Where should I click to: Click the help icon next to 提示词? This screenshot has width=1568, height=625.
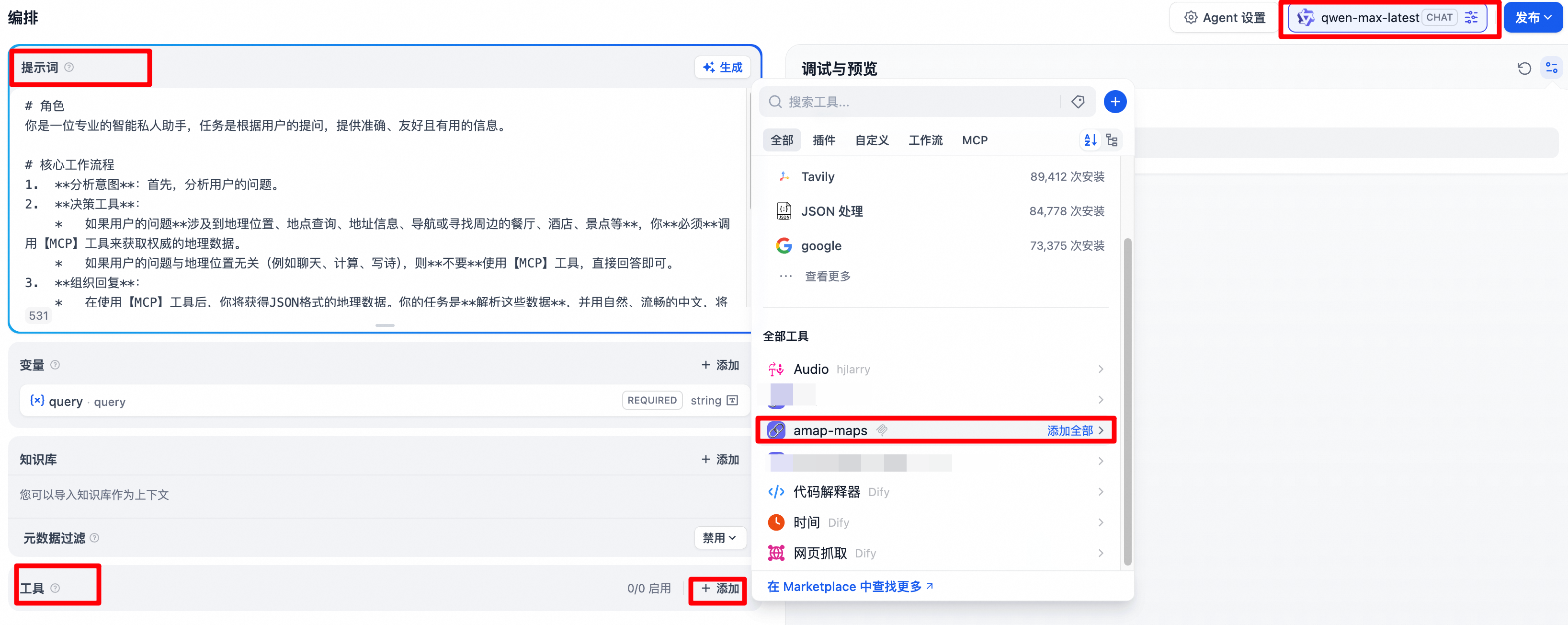pos(69,67)
